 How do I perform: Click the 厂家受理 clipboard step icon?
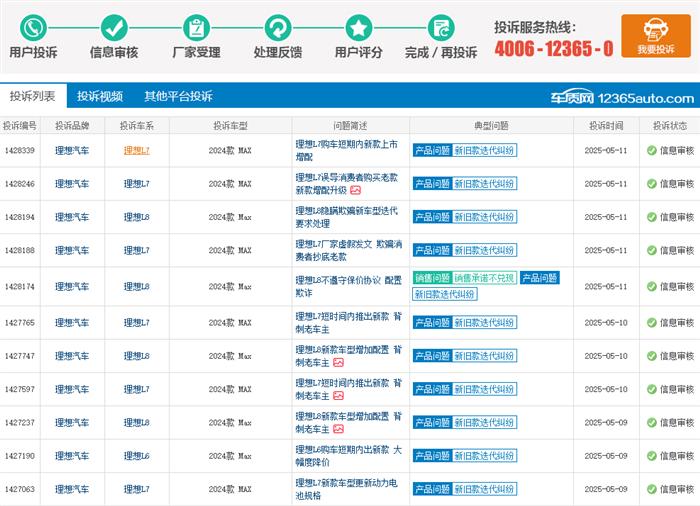pos(196,28)
